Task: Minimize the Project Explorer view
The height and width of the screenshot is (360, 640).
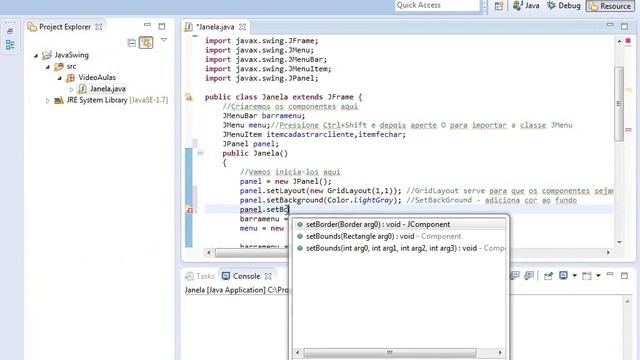Action: pos(147,25)
